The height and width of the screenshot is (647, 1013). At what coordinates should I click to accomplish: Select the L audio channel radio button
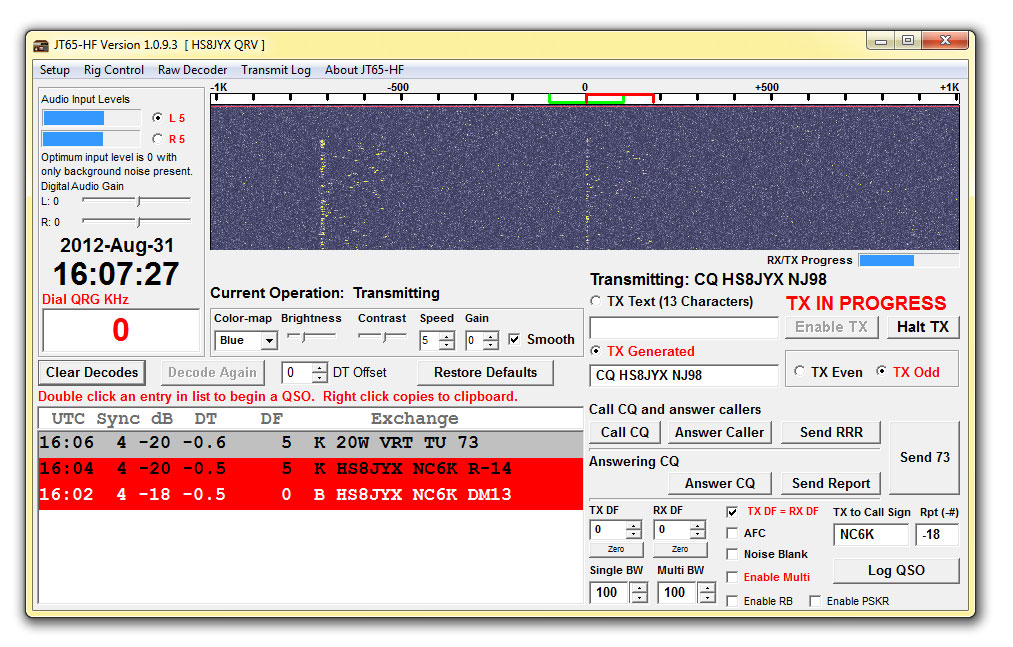click(x=157, y=118)
